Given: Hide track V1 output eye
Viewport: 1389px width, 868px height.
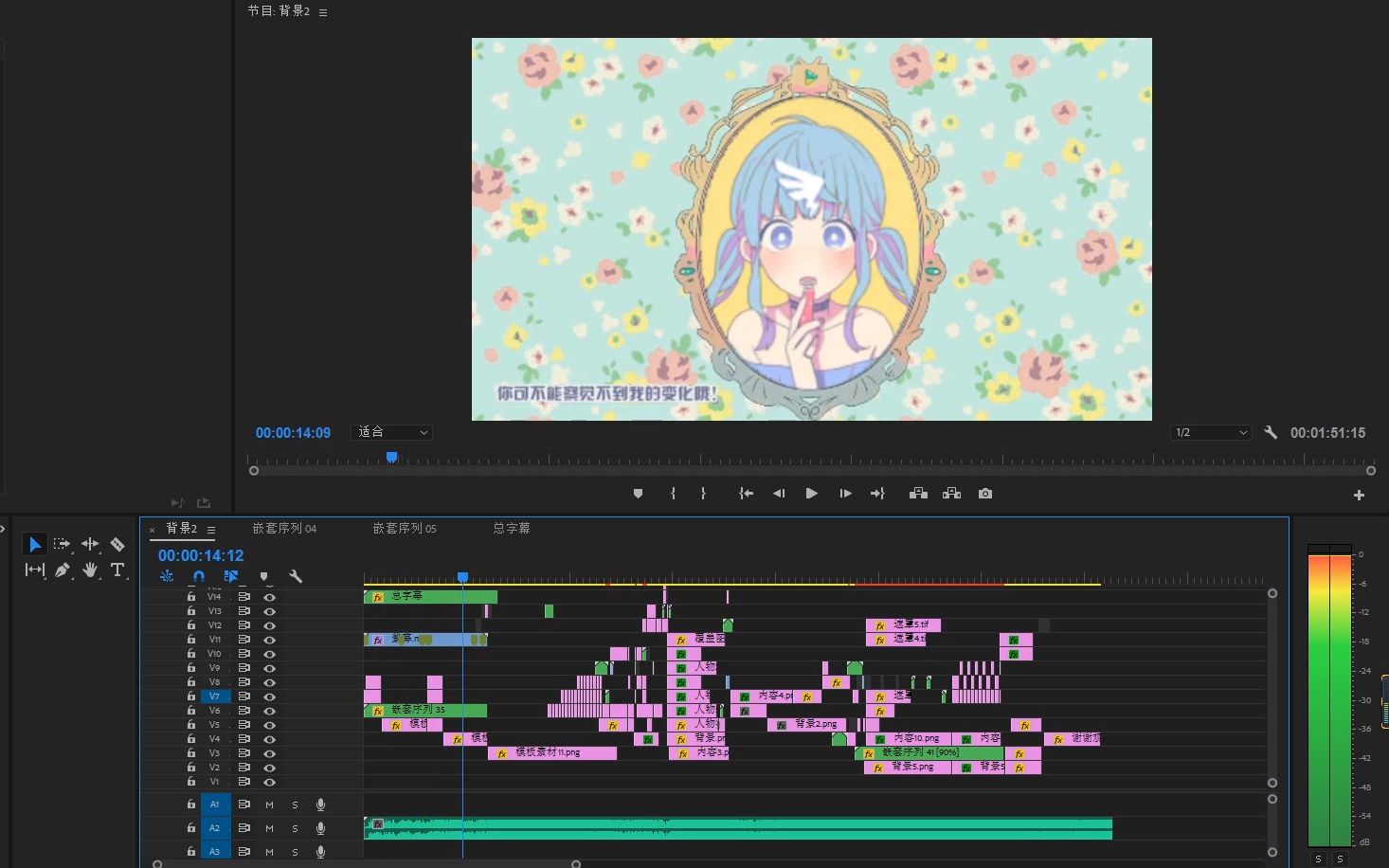Looking at the screenshot, I should [270, 782].
